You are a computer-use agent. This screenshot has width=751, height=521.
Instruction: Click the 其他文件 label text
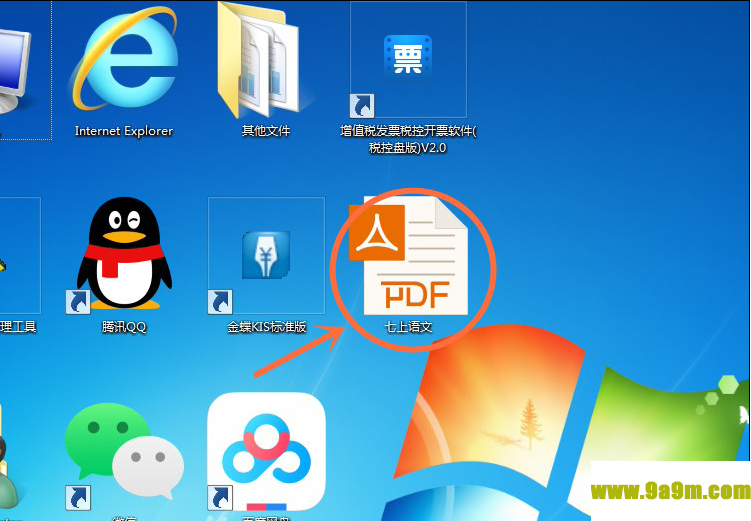pos(266,131)
